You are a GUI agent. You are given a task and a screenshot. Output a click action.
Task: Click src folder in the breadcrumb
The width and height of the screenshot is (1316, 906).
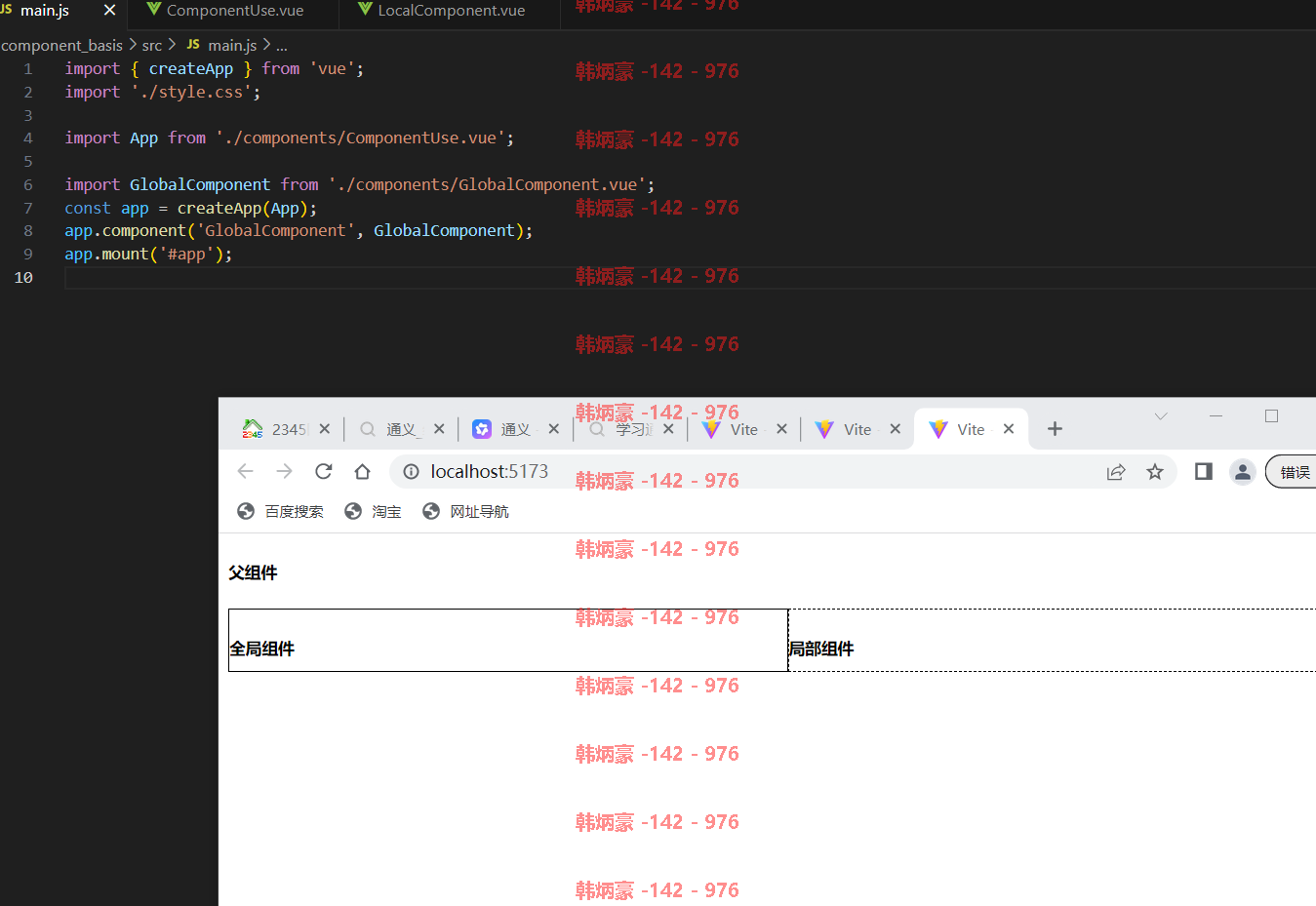(152, 45)
